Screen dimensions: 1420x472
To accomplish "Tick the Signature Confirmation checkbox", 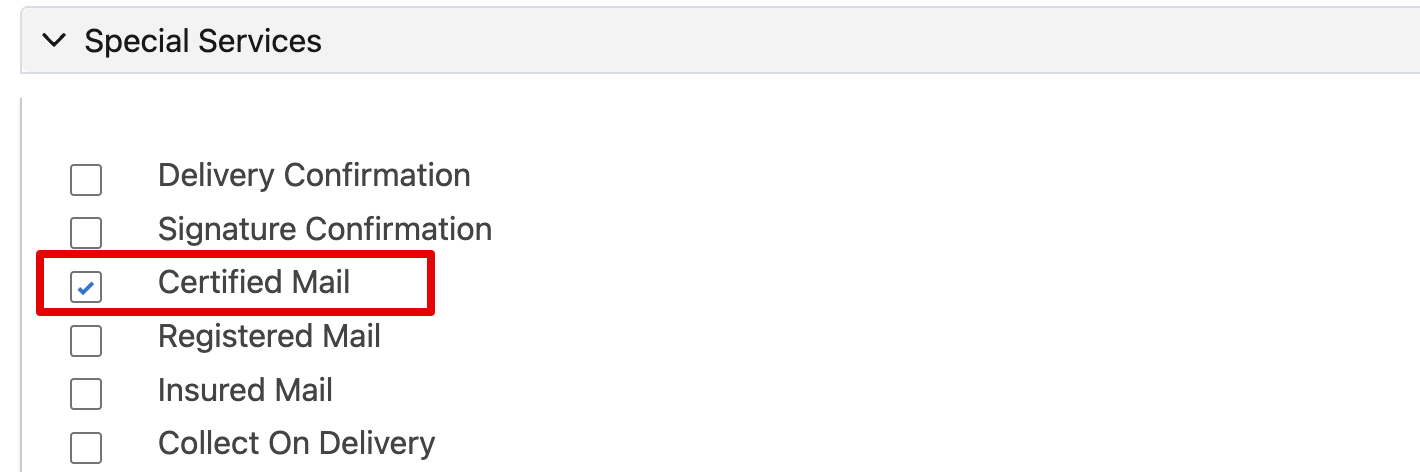I will coord(86,233).
